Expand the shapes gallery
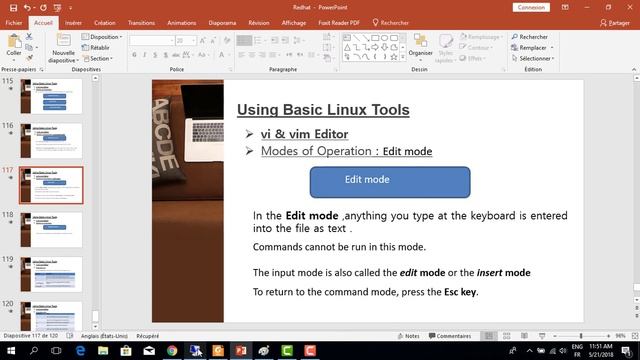 403,57
